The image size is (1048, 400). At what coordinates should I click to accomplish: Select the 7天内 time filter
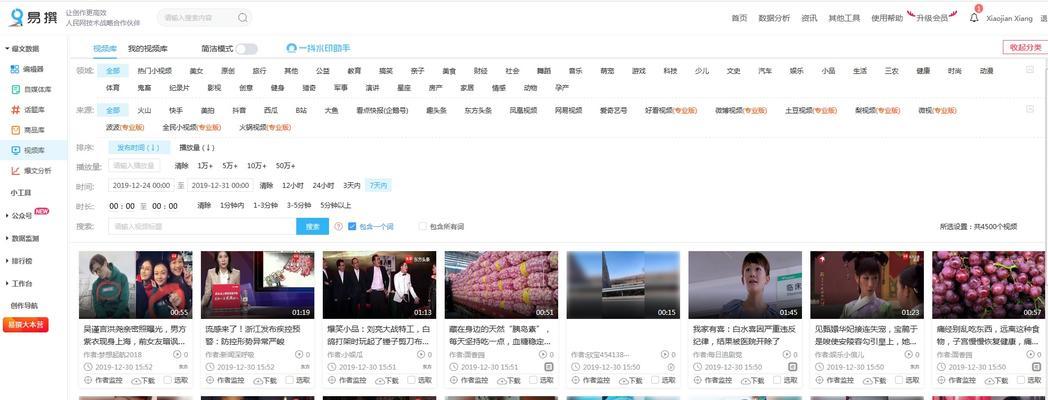[379, 185]
